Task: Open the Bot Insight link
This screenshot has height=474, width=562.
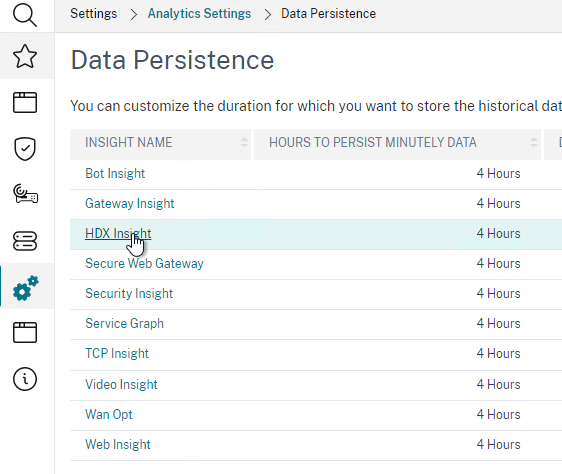Action: coord(115,174)
